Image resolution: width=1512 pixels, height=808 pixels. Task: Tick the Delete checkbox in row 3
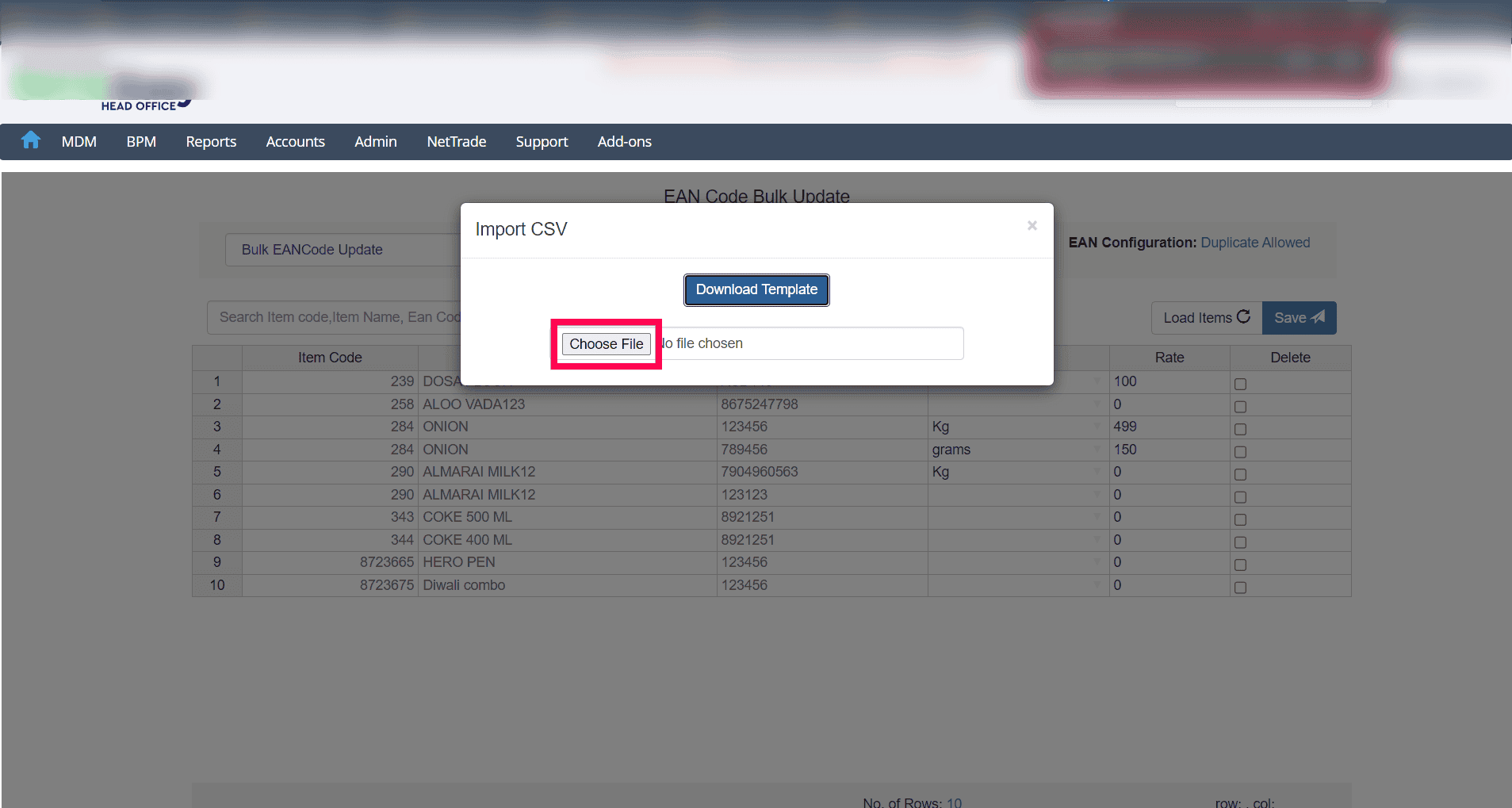pyautogui.click(x=1240, y=430)
